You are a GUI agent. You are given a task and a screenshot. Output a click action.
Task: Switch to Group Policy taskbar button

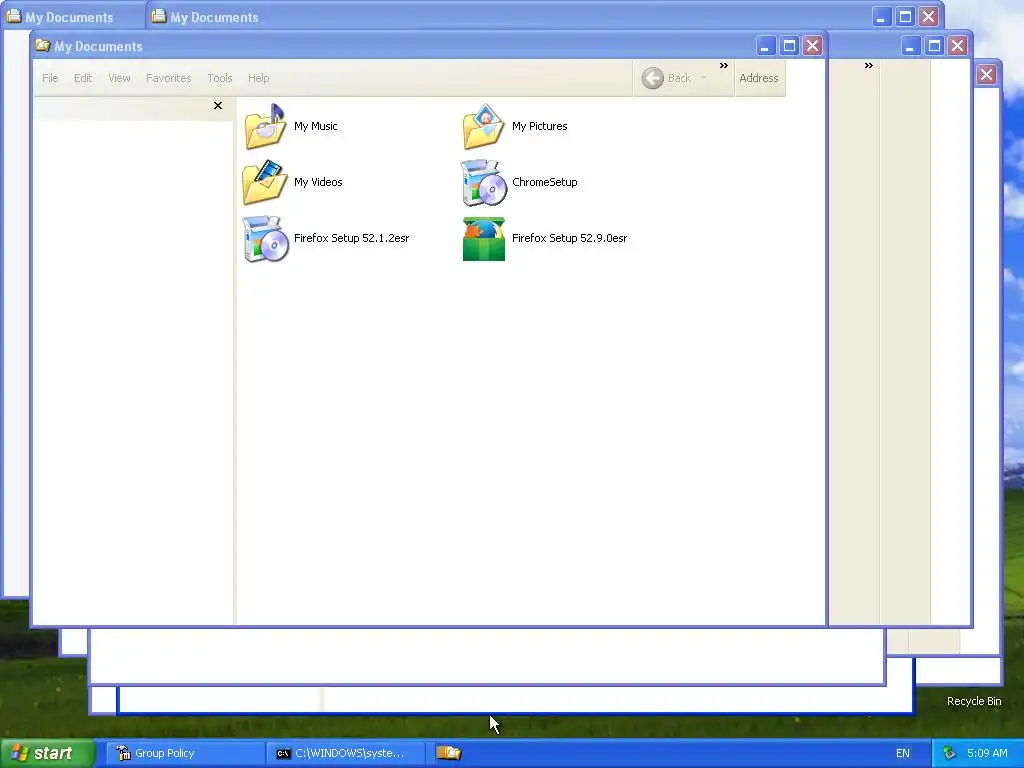pos(184,754)
